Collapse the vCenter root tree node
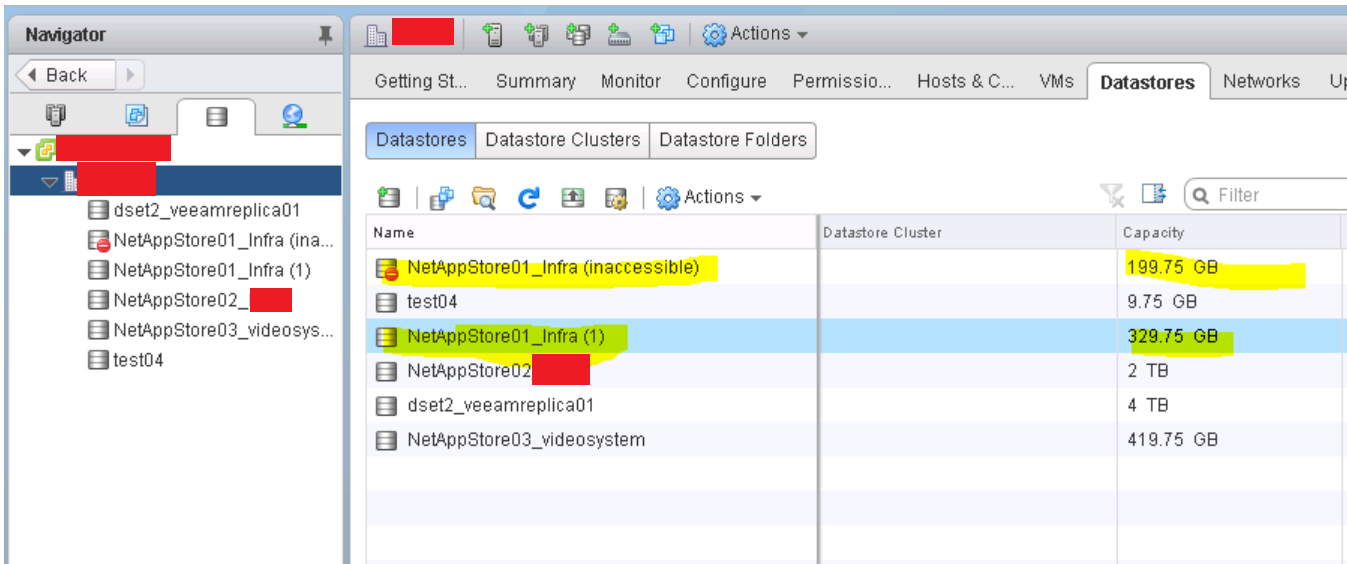The width and height of the screenshot is (1347, 564). click(24, 151)
